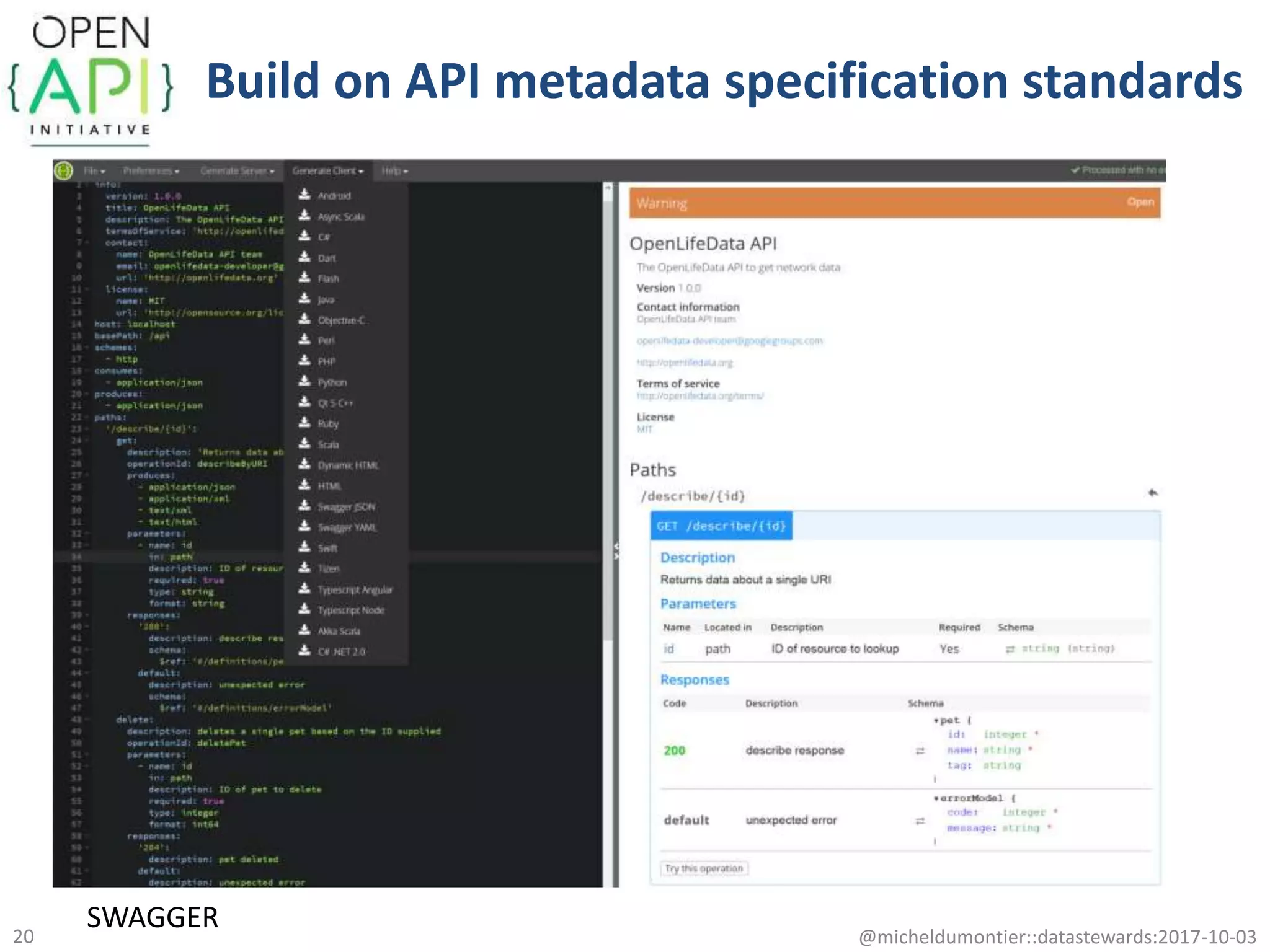1270x952 pixels.
Task: Click the download icon for Ruby
Action: tap(304, 423)
